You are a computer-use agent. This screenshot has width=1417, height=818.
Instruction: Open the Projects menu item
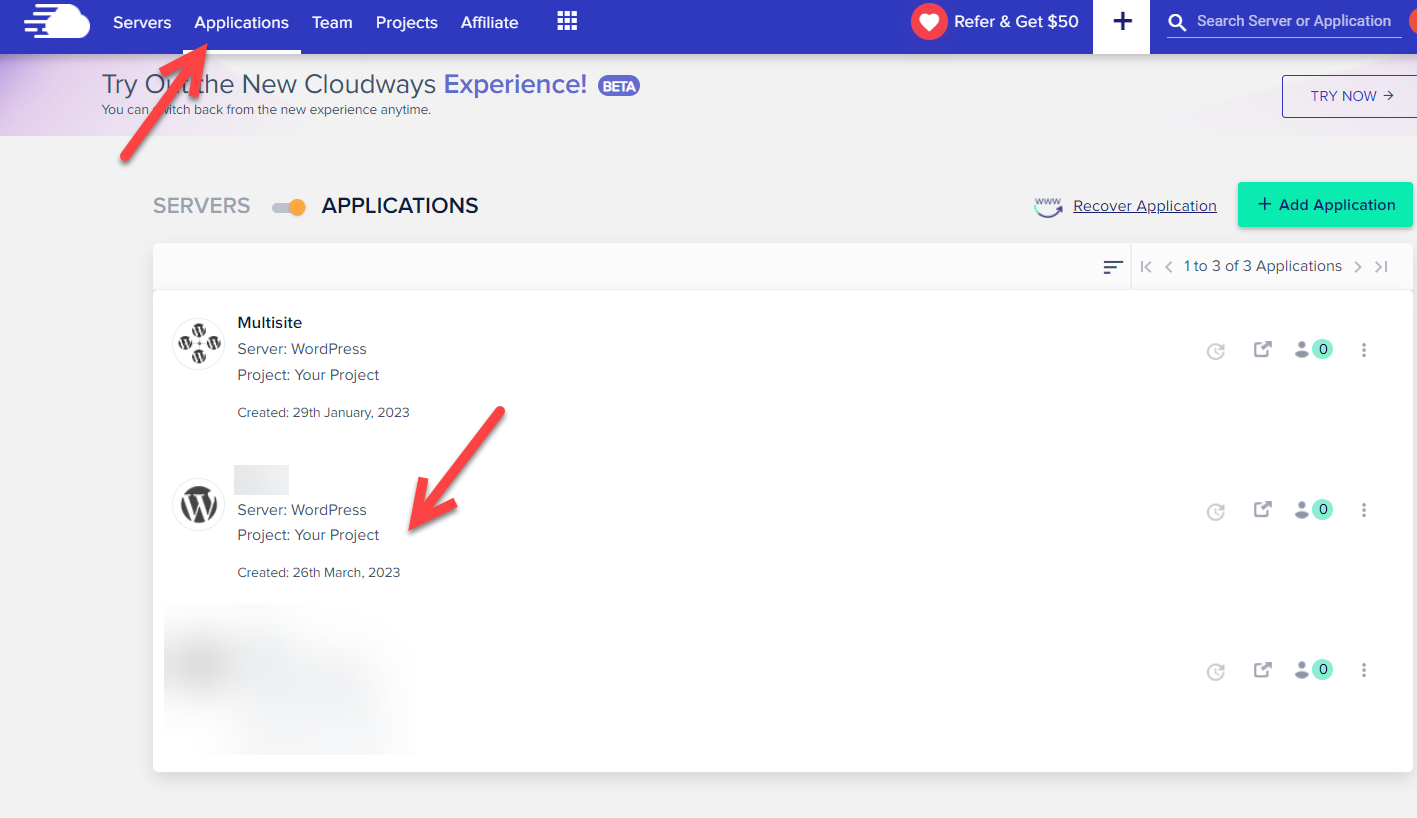(x=407, y=22)
